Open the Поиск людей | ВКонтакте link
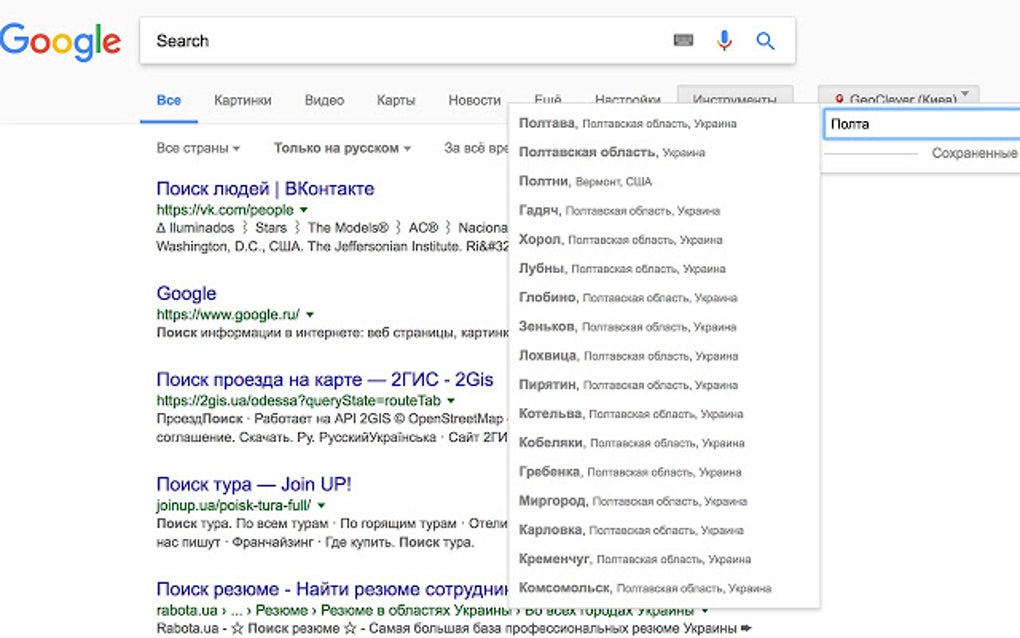The height and width of the screenshot is (638, 1020). (265, 188)
